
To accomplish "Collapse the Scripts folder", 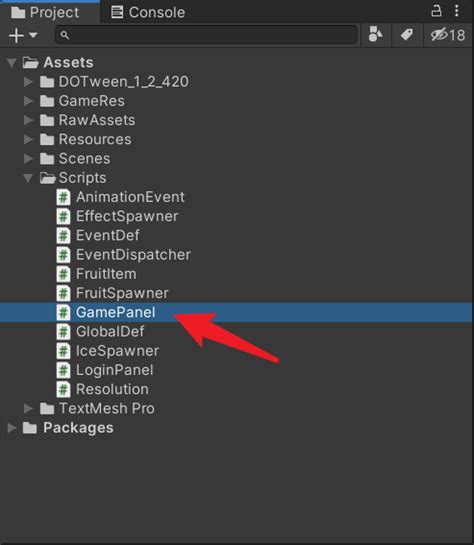I will click(x=28, y=178).
